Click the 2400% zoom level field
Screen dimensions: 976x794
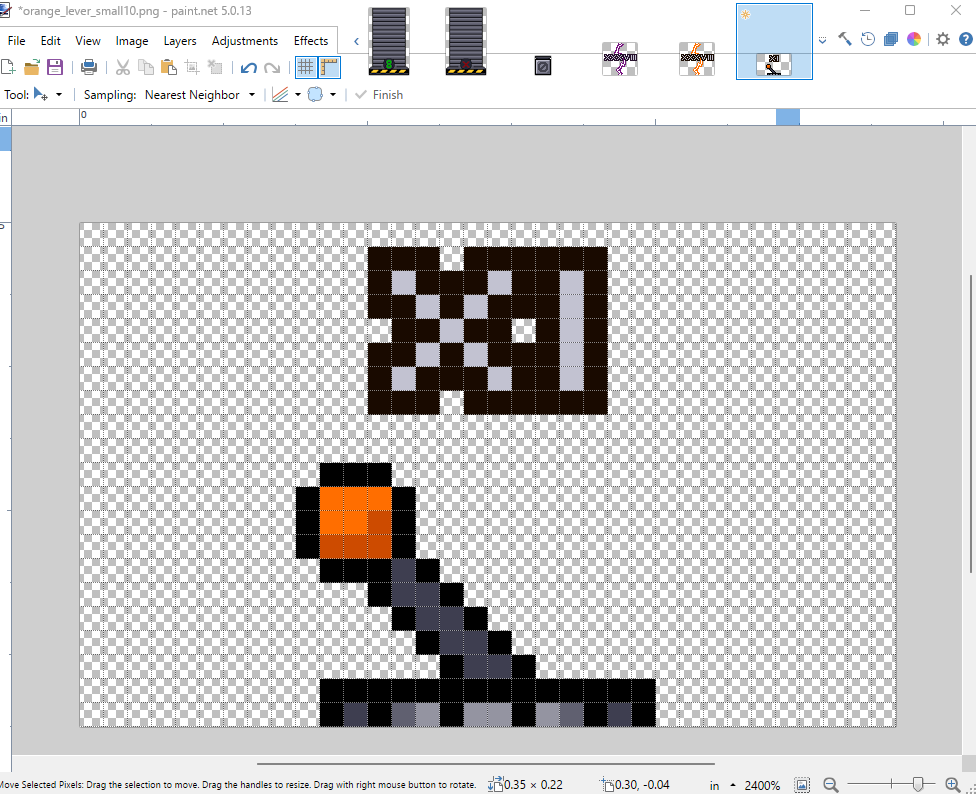click(762, 785)
